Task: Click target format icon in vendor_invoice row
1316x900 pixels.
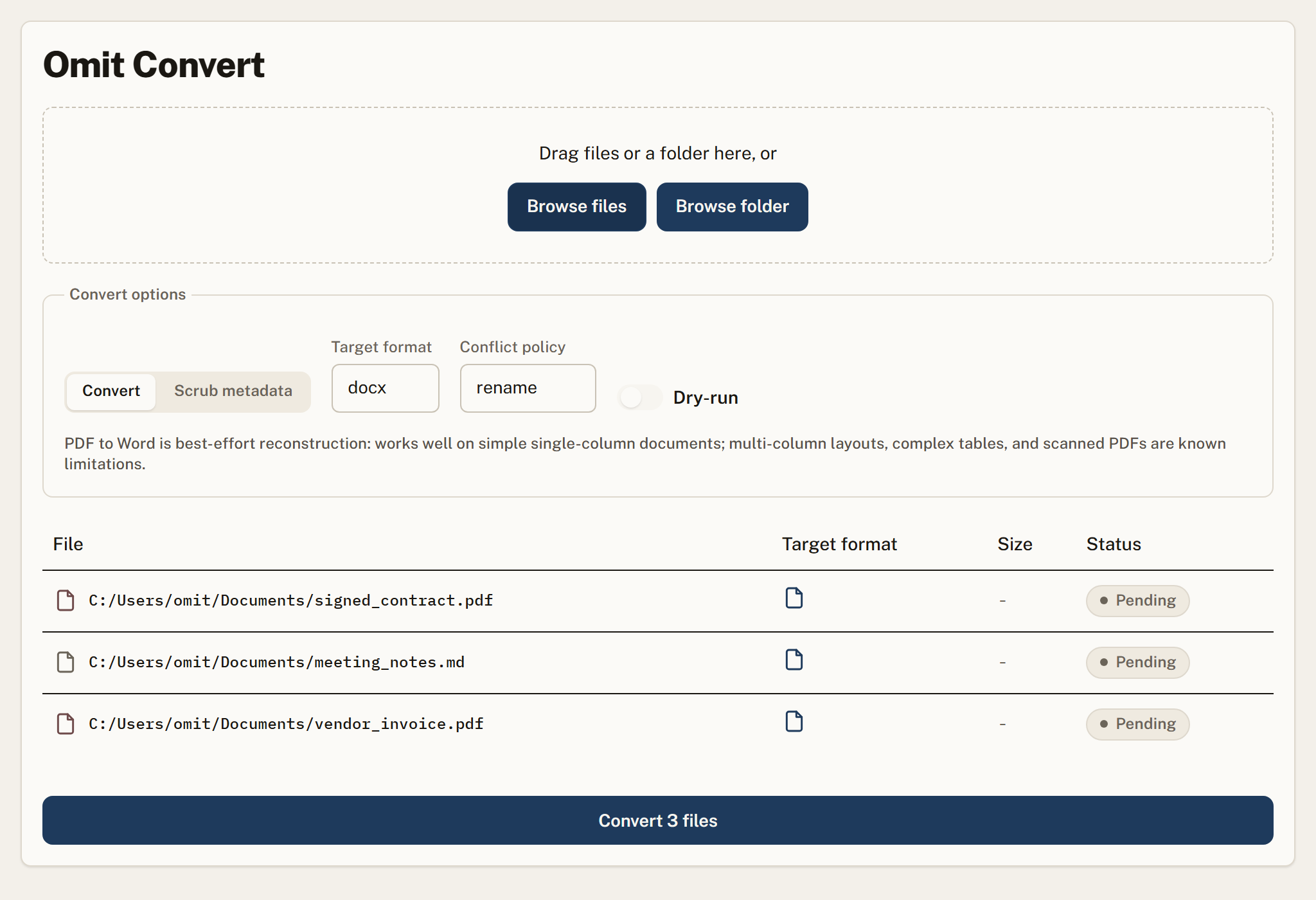Action: pos(794,721)
